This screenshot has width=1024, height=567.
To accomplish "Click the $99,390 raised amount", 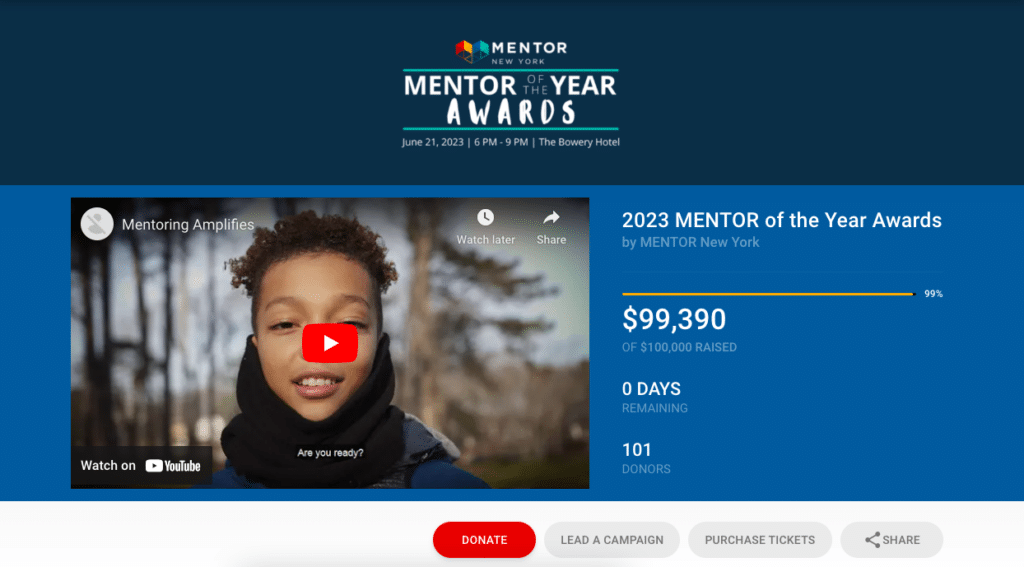I will pyautogui.click(x=674, y=319).
